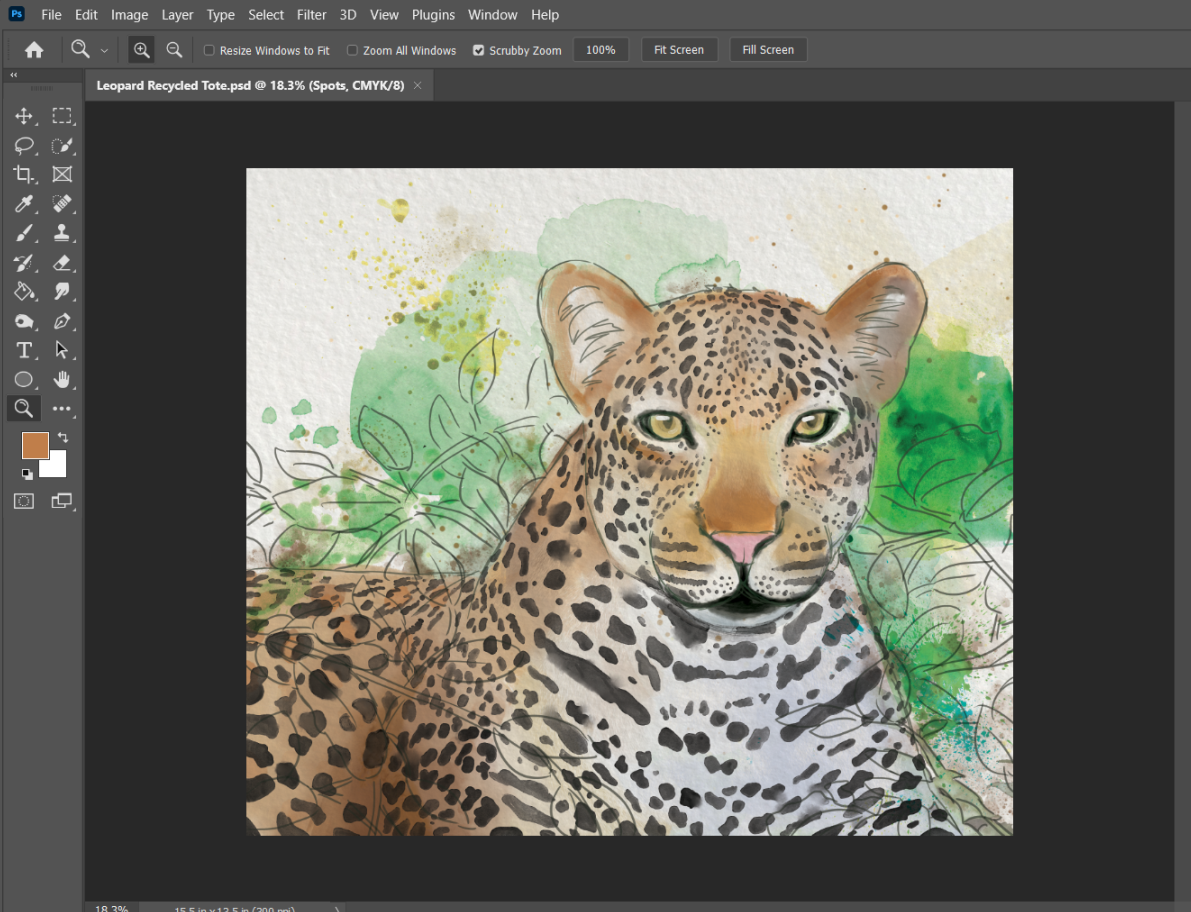This screenshot has height=912, width=1191.
Task: Click the Zoom Out magnifier in options bar
Action: coord(174,50)
